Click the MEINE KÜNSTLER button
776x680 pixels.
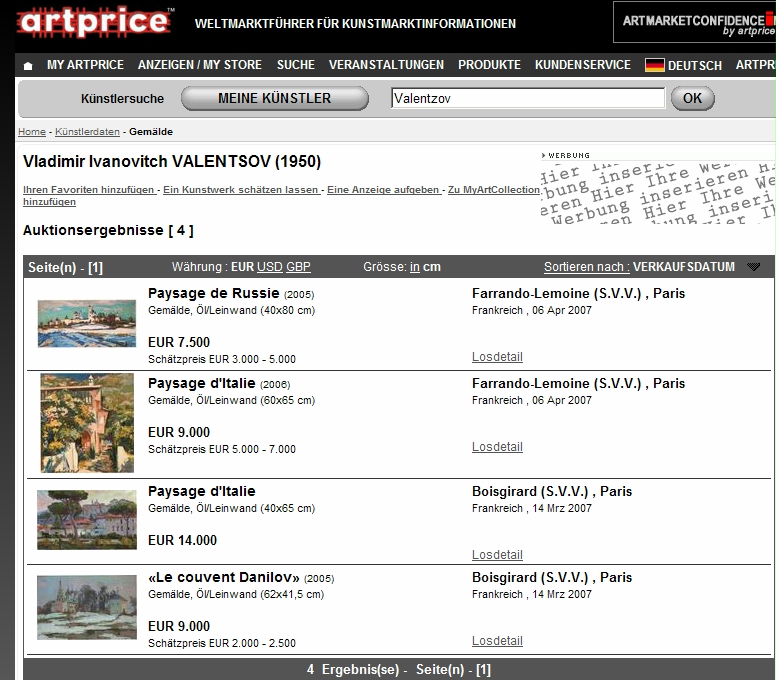click(275, 98)
